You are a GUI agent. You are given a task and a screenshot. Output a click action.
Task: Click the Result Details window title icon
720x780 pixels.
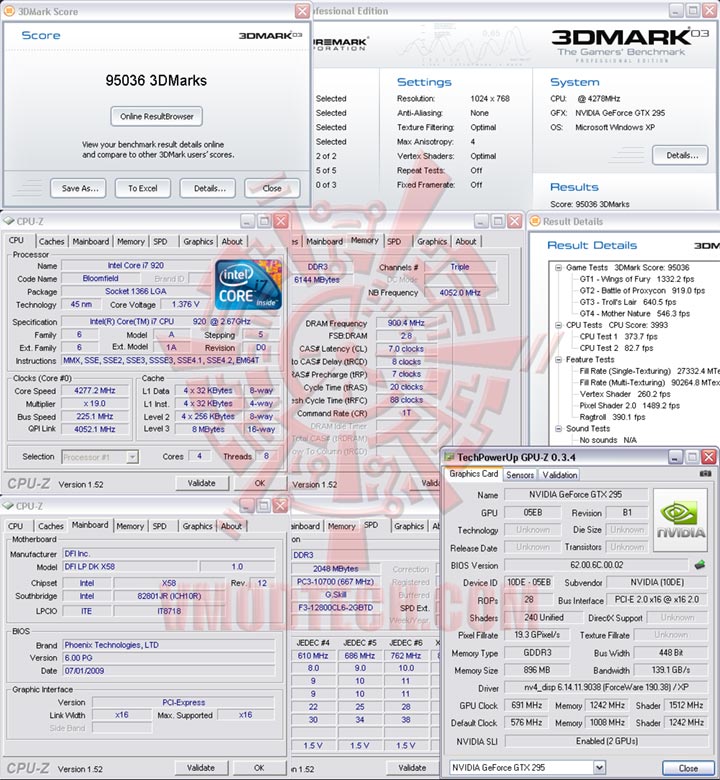(x=535, y=221)
